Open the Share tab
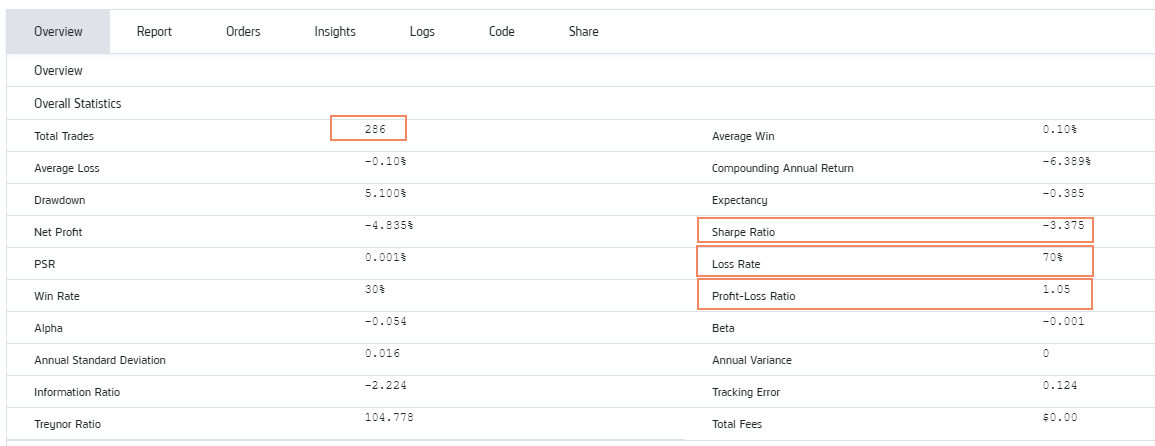This screenshot has width=1155, height=446. tap(583, 32)
